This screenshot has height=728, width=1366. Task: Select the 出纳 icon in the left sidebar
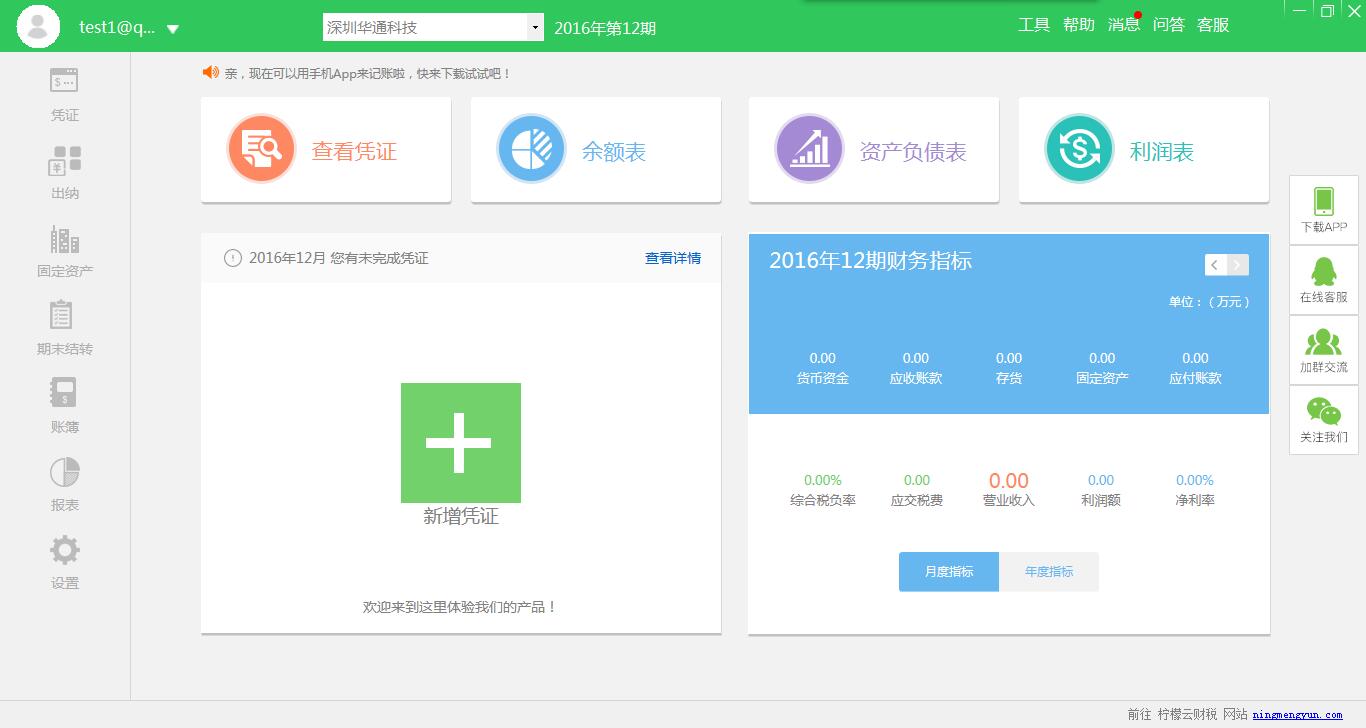(x=63, y=168)
